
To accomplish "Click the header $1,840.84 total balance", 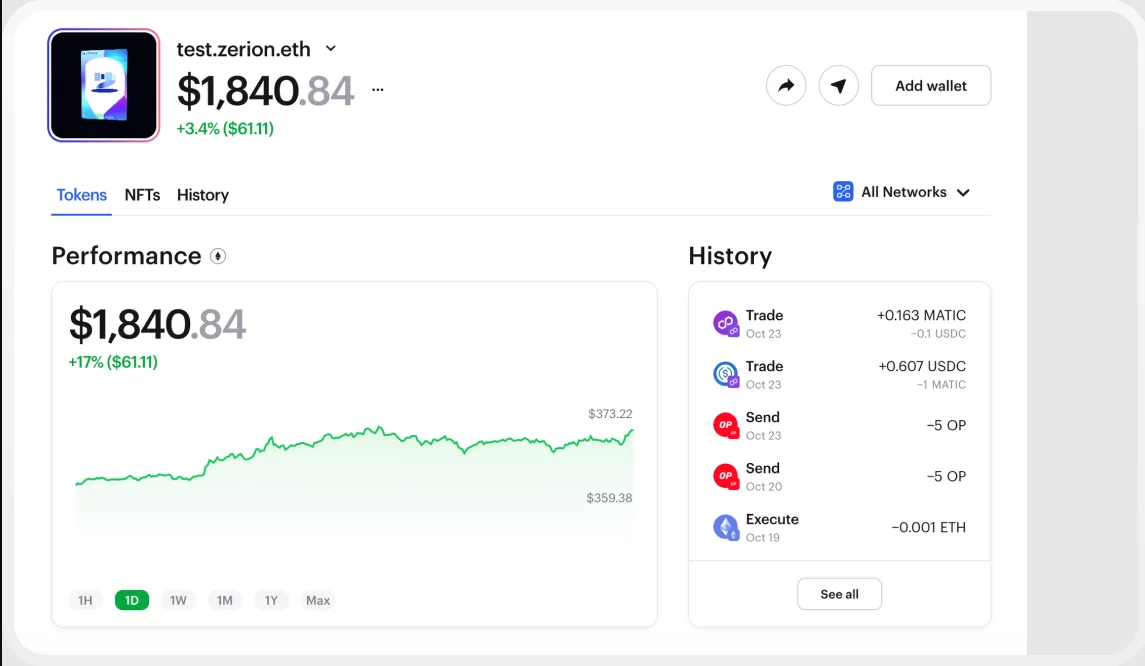I will tap(266, 91).
